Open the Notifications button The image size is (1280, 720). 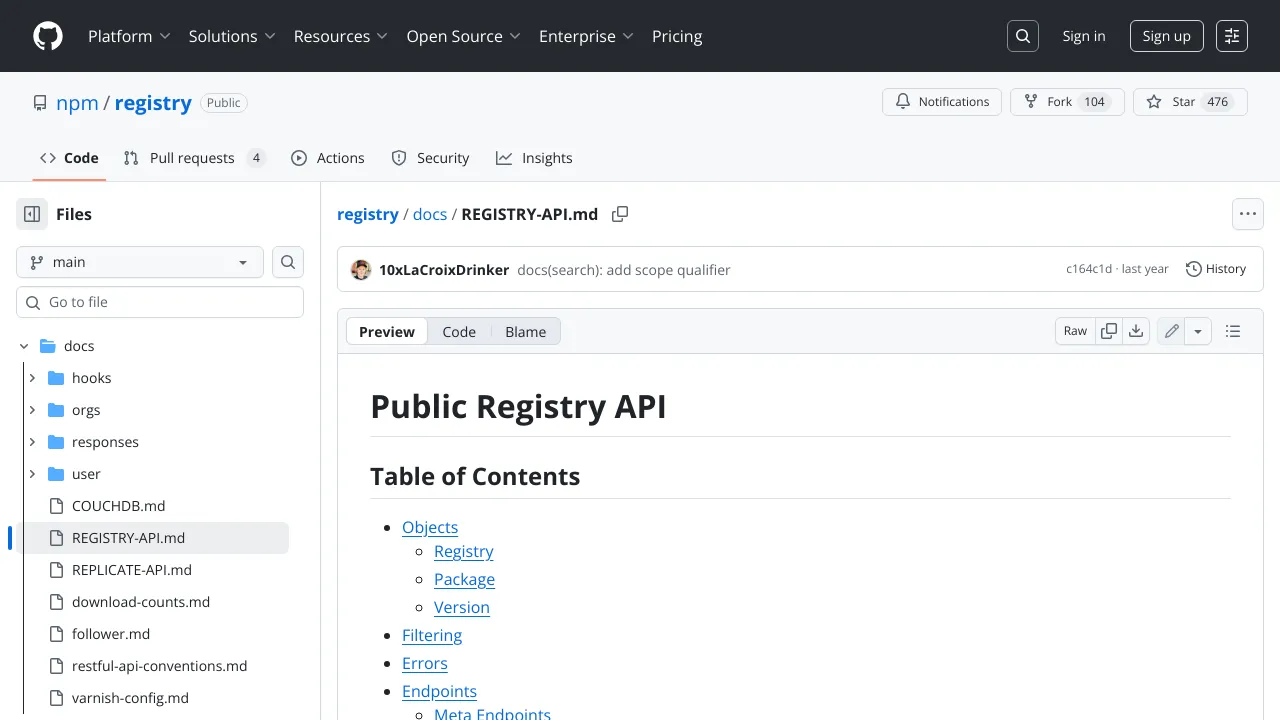(x=942, y=102)
